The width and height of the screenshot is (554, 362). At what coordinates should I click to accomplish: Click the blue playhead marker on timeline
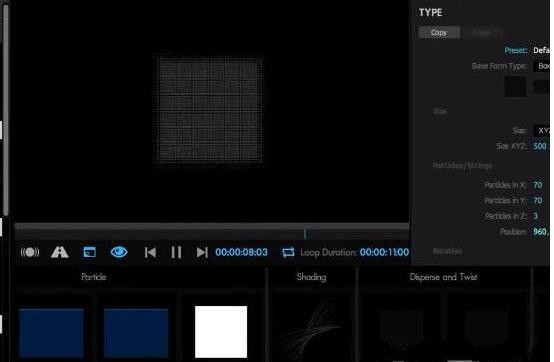tap(305, 234)
